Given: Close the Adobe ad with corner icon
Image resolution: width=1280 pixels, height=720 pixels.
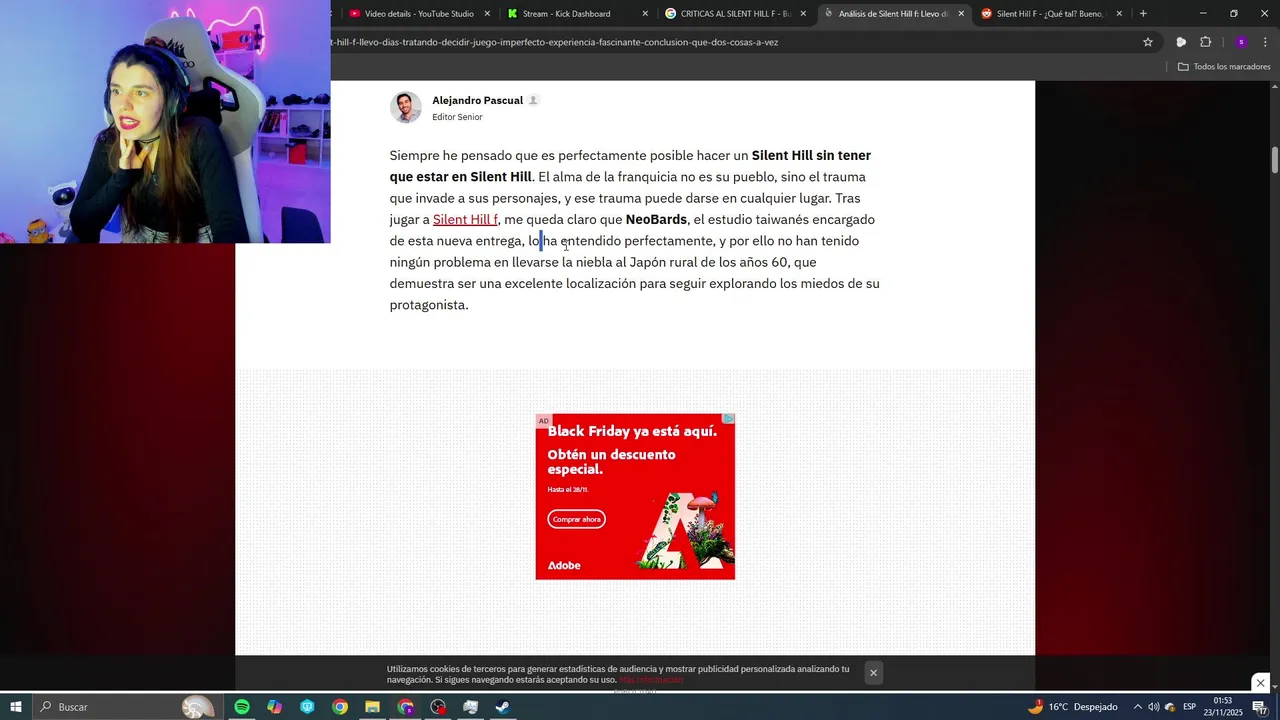Looking at the screenshot, I should pyautogui.click(x=729, y=419).
